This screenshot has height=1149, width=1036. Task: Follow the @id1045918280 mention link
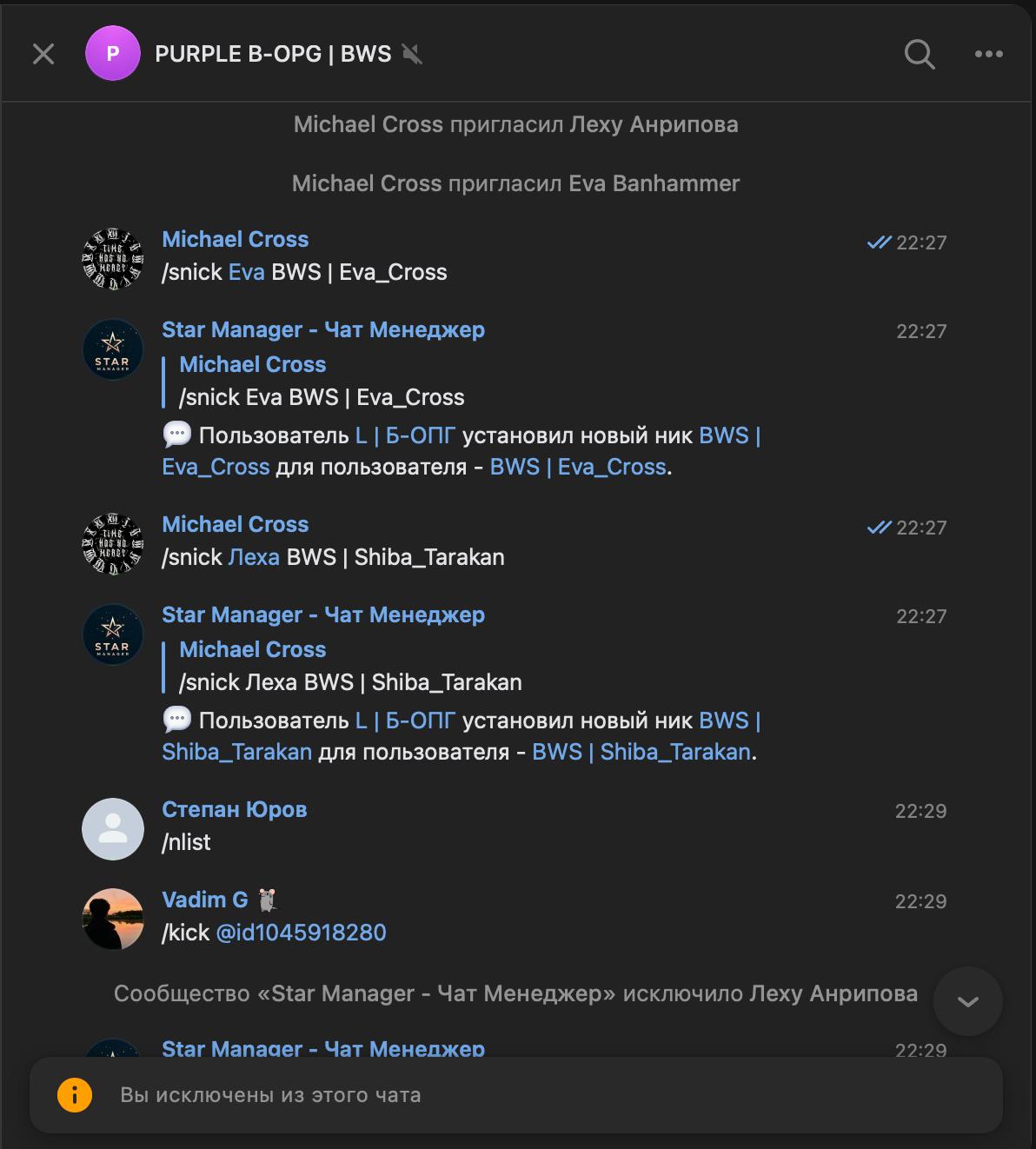301,933
